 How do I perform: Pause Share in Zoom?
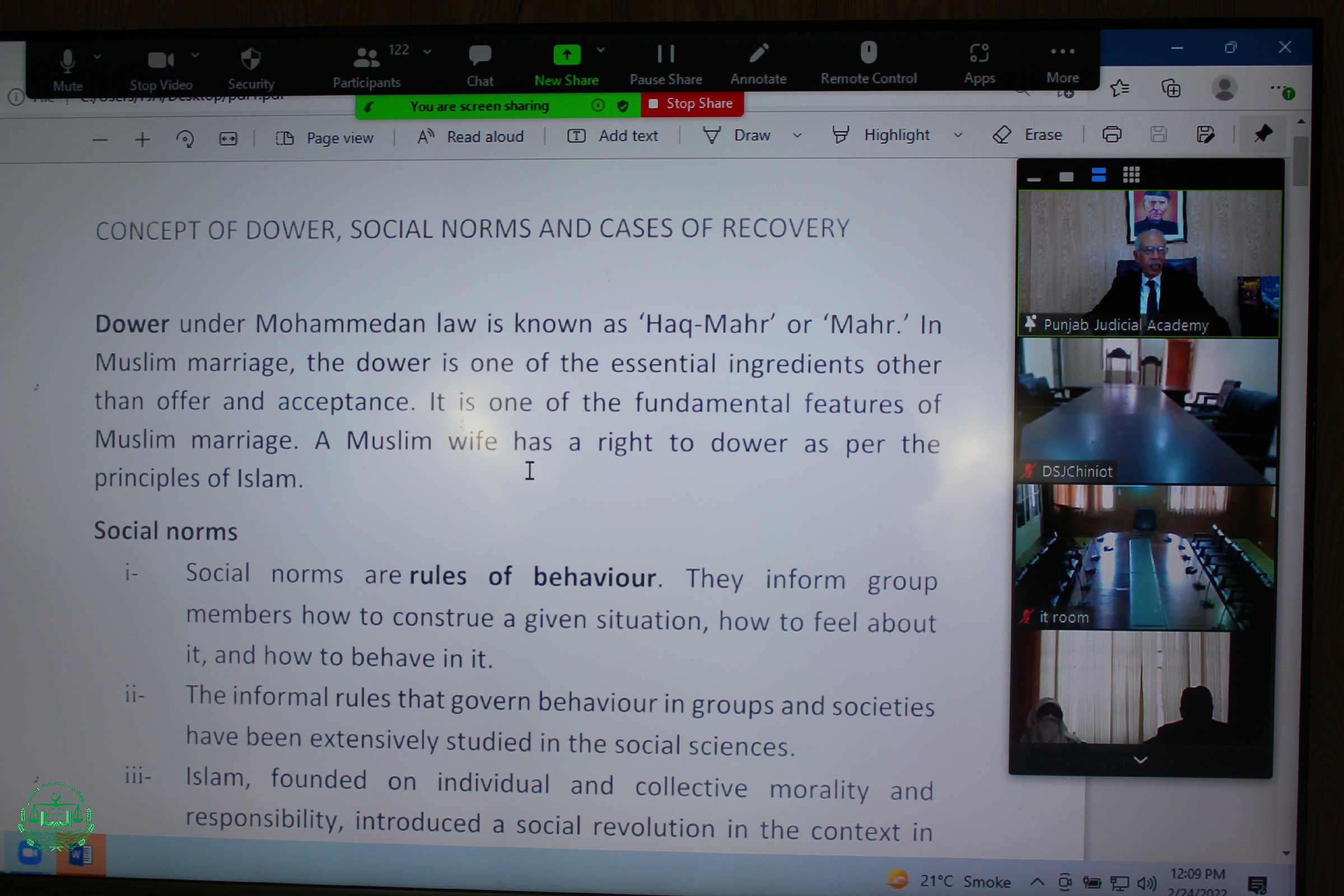[666, 54]
